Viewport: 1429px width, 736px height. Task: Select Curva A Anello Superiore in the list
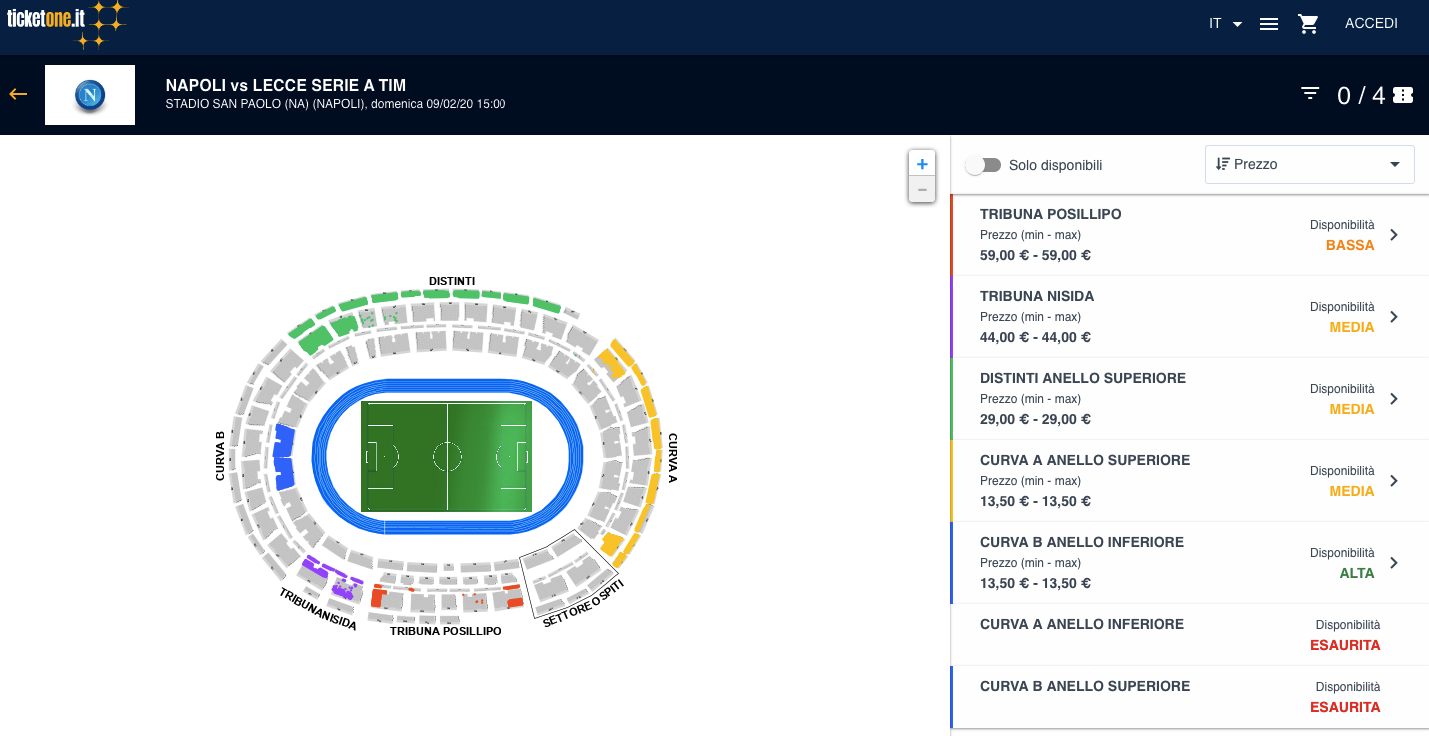coord(1190,480)
